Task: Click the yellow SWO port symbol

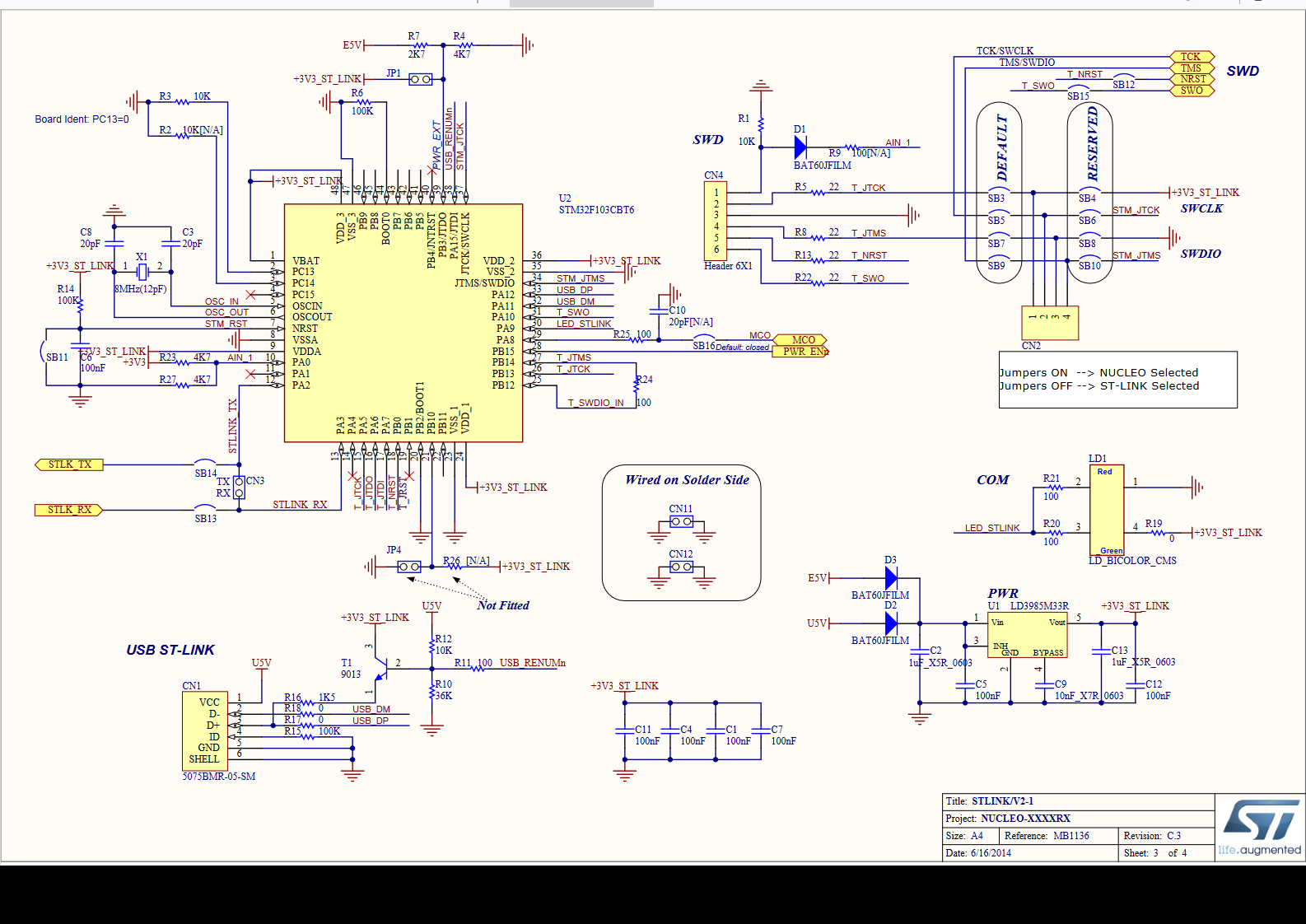Action: (1192, 91)
